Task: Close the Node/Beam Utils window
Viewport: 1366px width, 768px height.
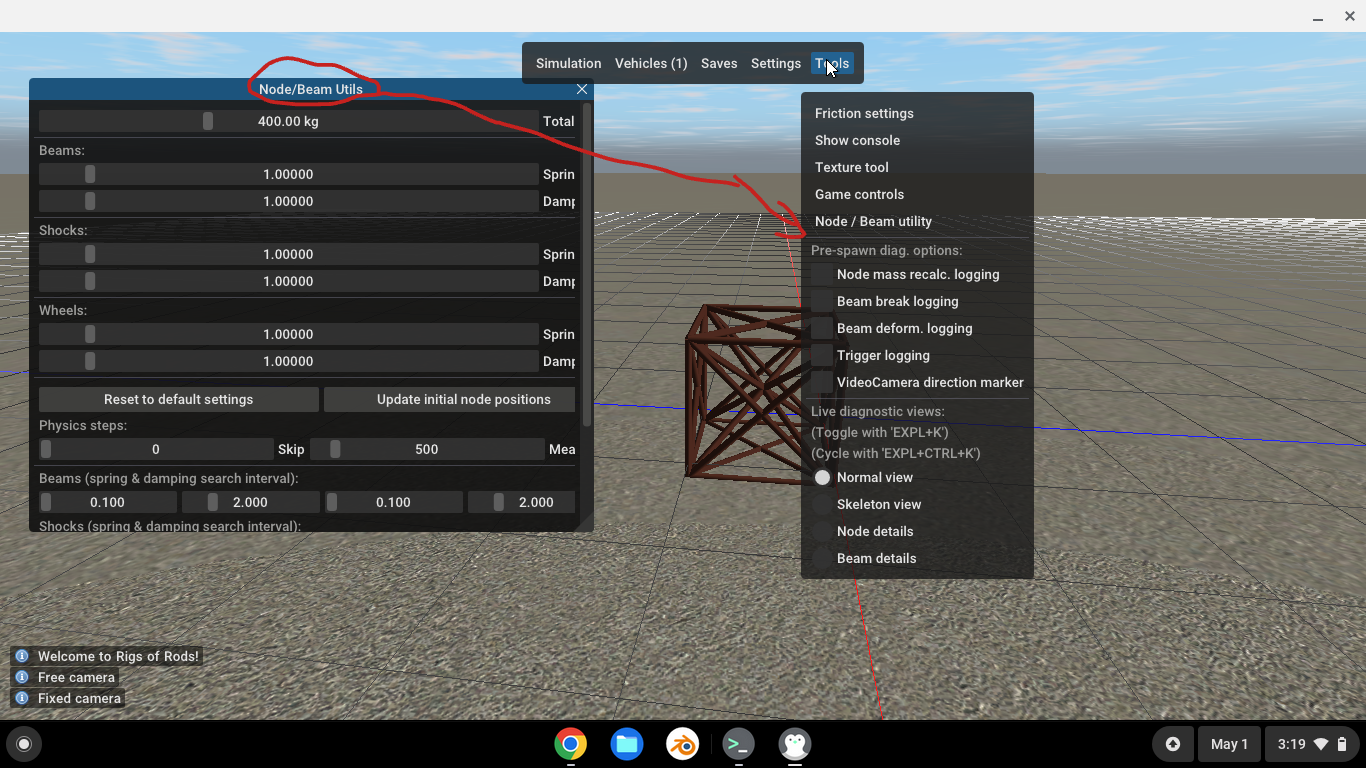Action: [582, 89]
